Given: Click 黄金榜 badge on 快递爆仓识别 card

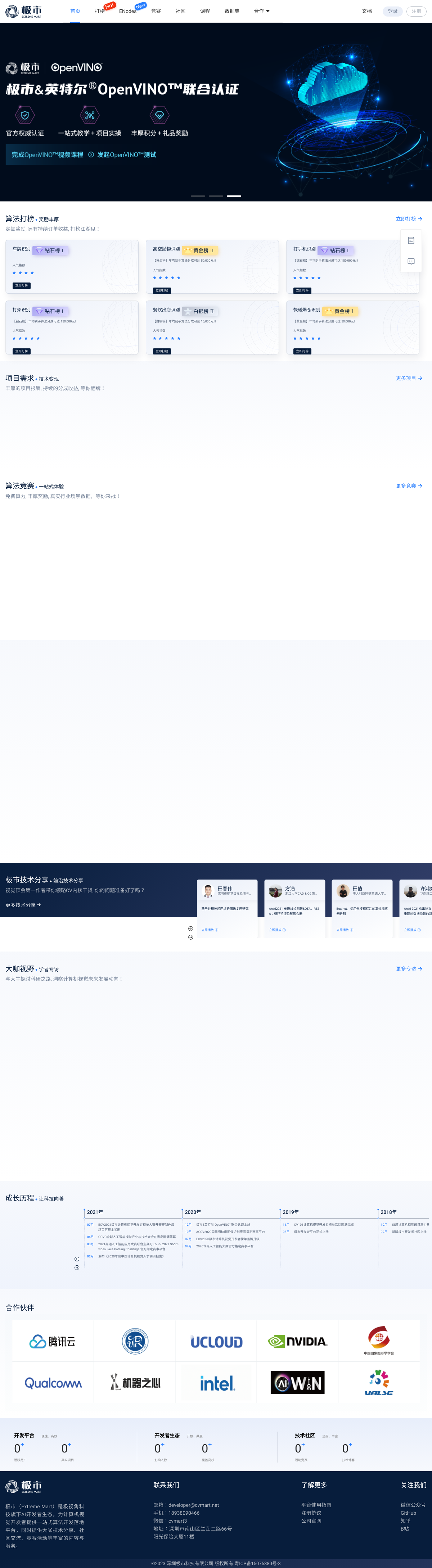Looking at the screenshot, I should tap(341, 311).
